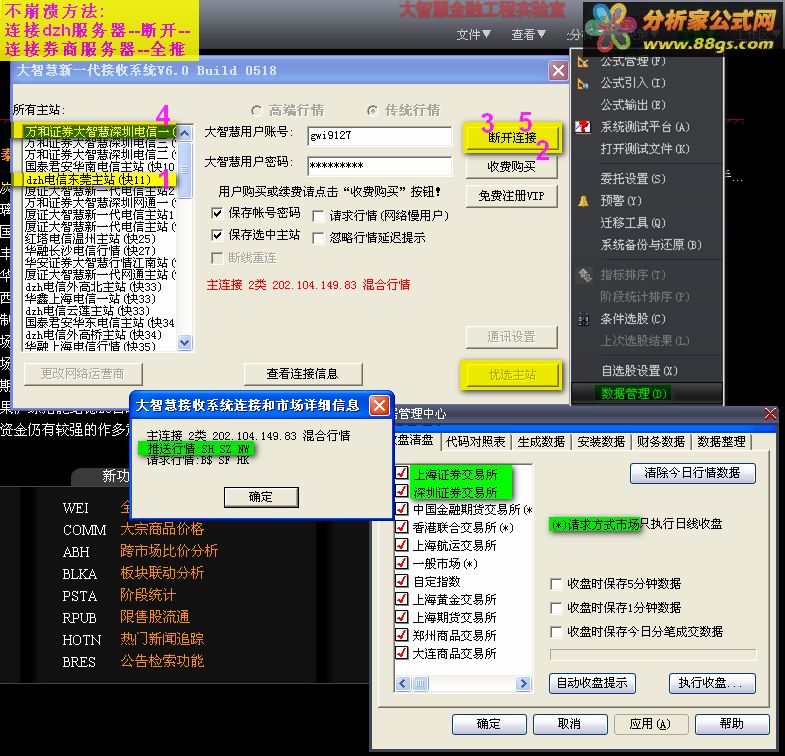The height and width of the screenshot is (756, 785).
Task: Switch to 财务数据 tab
Action: pyautogui.click(x=661, y=442)
